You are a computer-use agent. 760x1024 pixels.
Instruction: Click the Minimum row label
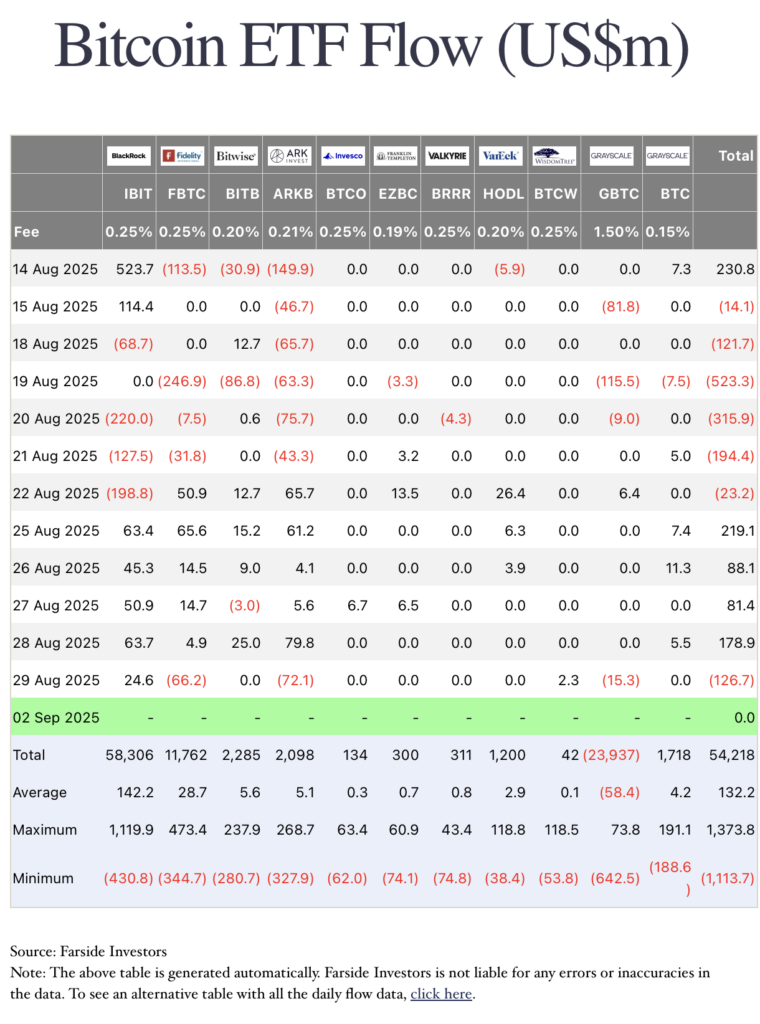pos(43,878)
